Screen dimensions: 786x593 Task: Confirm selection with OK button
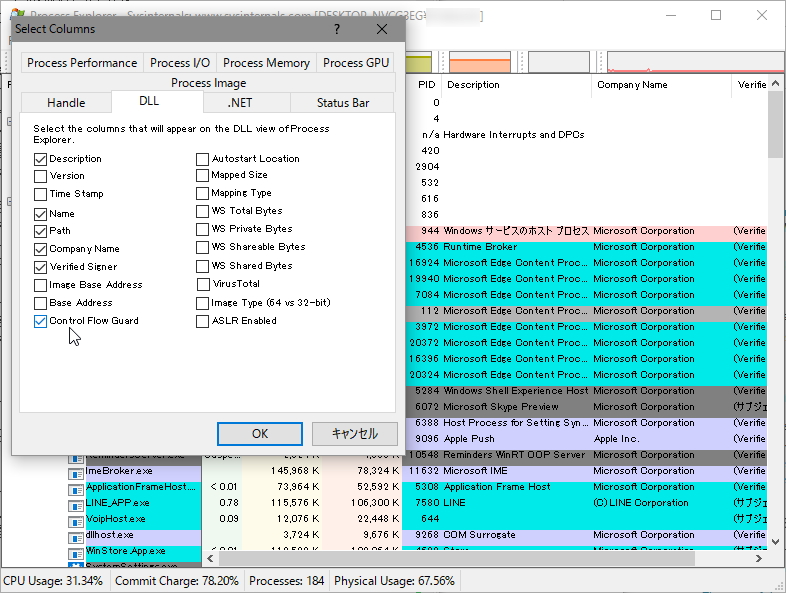coord(260,434)
